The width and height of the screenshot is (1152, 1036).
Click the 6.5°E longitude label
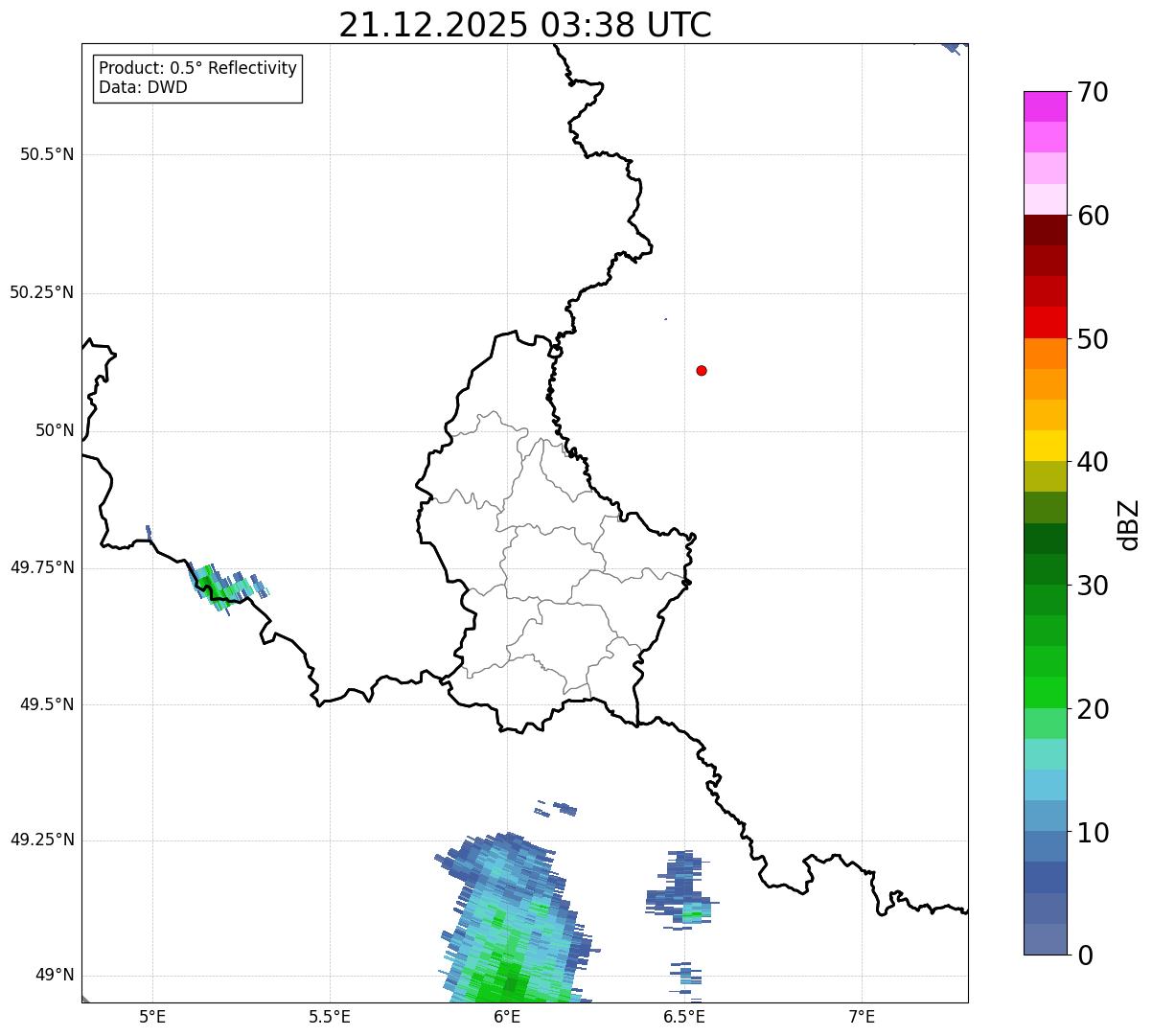pos(684,1016)
